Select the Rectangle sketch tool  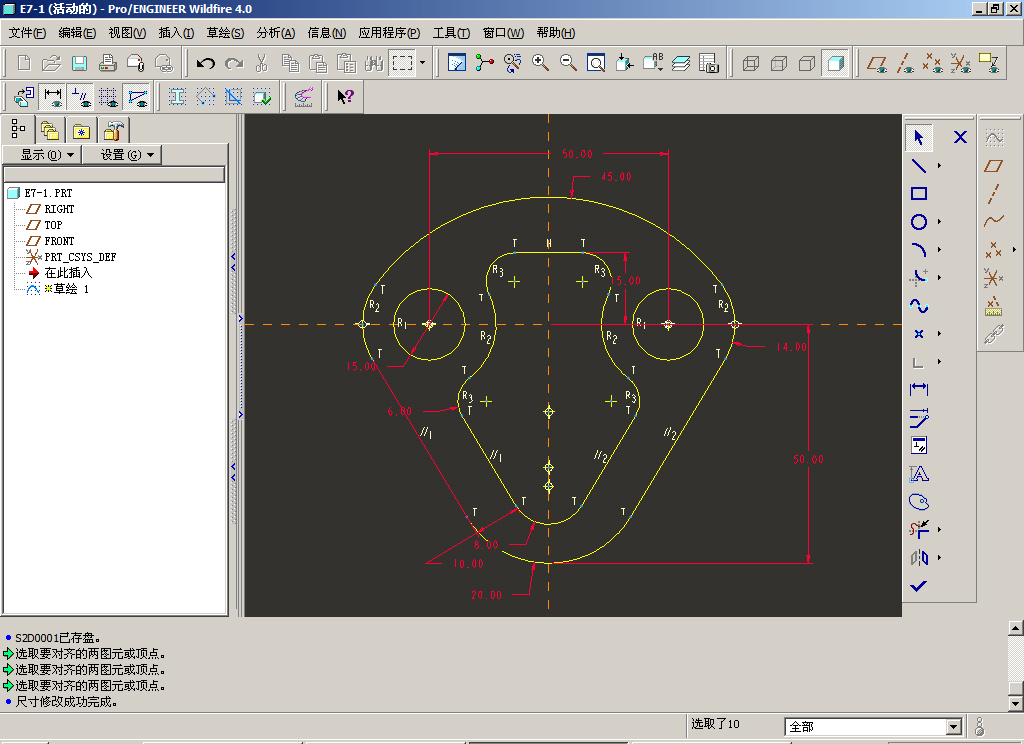tap(919, 193)
